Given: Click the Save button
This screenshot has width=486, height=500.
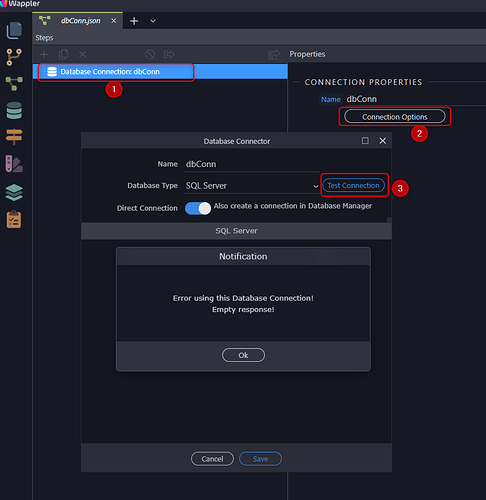Looking at the screenshot, I should 260,459.
